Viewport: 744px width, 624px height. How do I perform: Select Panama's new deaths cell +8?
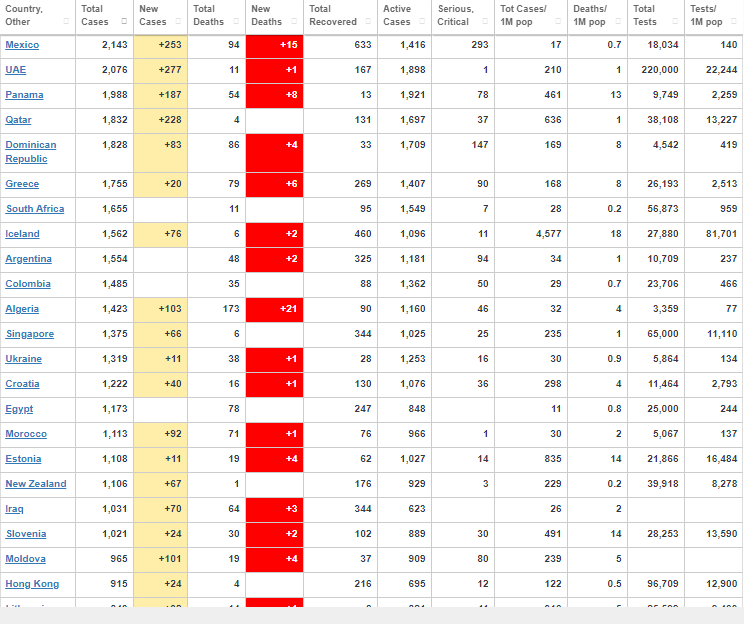(274, 96)
